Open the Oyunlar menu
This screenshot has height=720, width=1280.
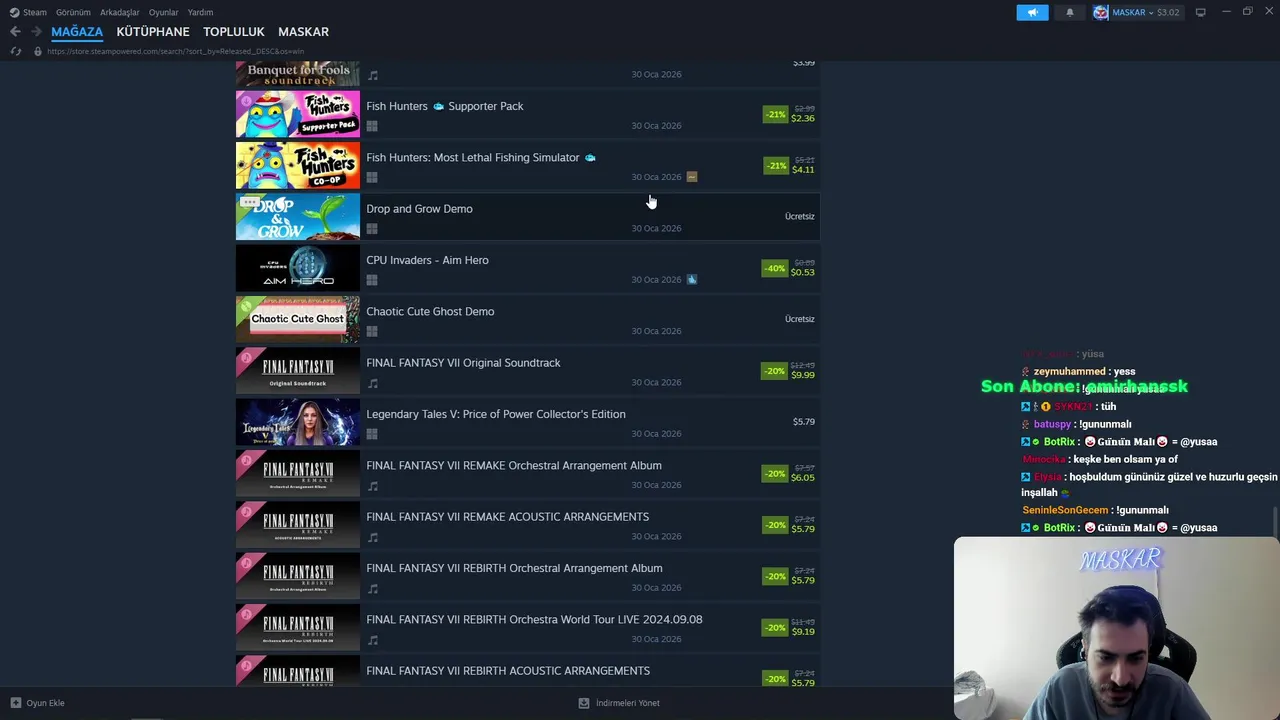[x=163, y=12]
